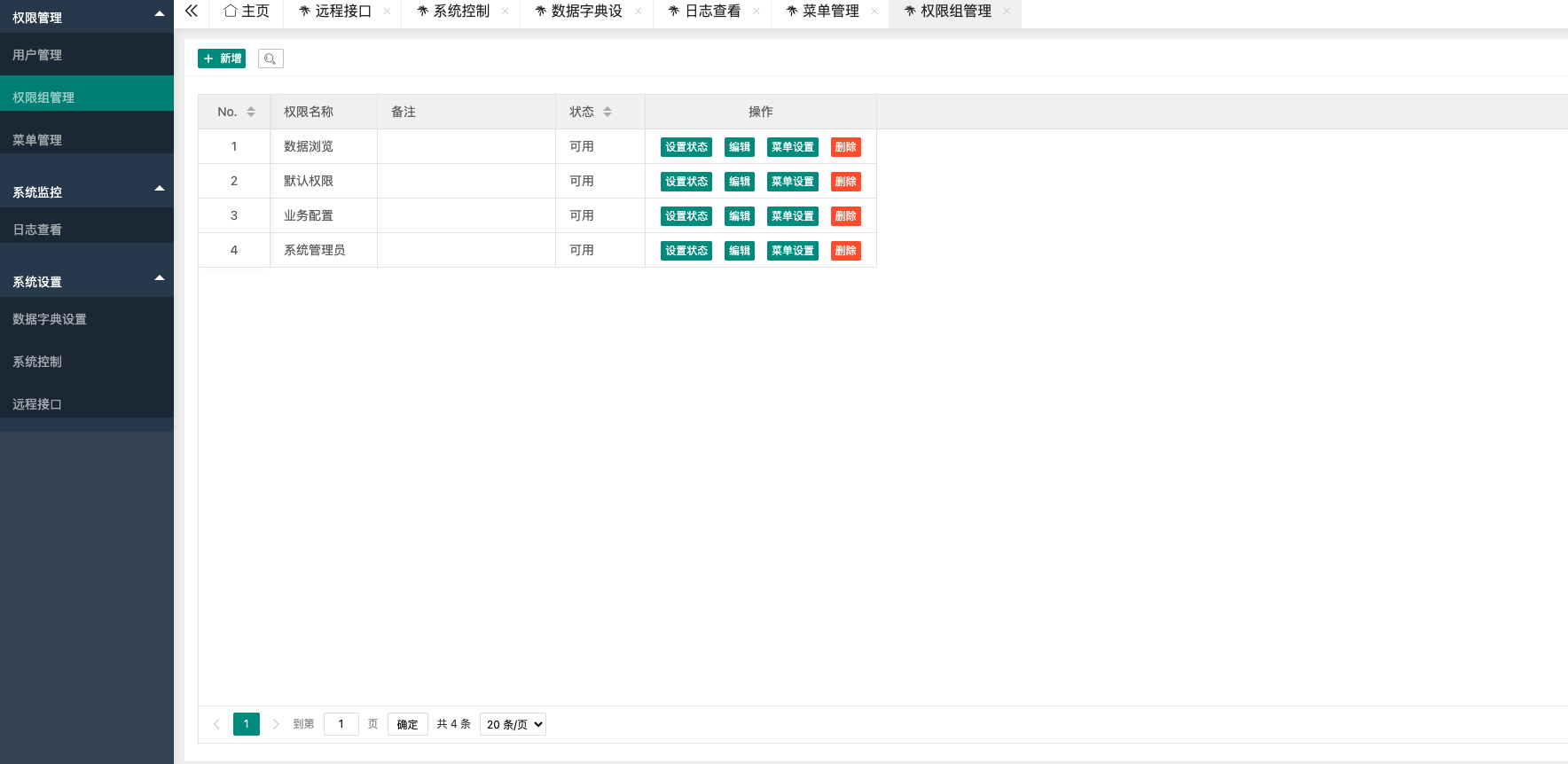This screenshot has width=1568, height=764.
Task: Sort table by 状态 column arrows
Action: pyautogui.click(x=608, y=112)
